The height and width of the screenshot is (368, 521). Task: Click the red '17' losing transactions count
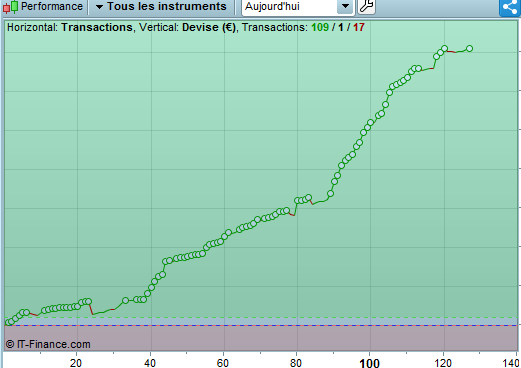(x=359, y=27)
